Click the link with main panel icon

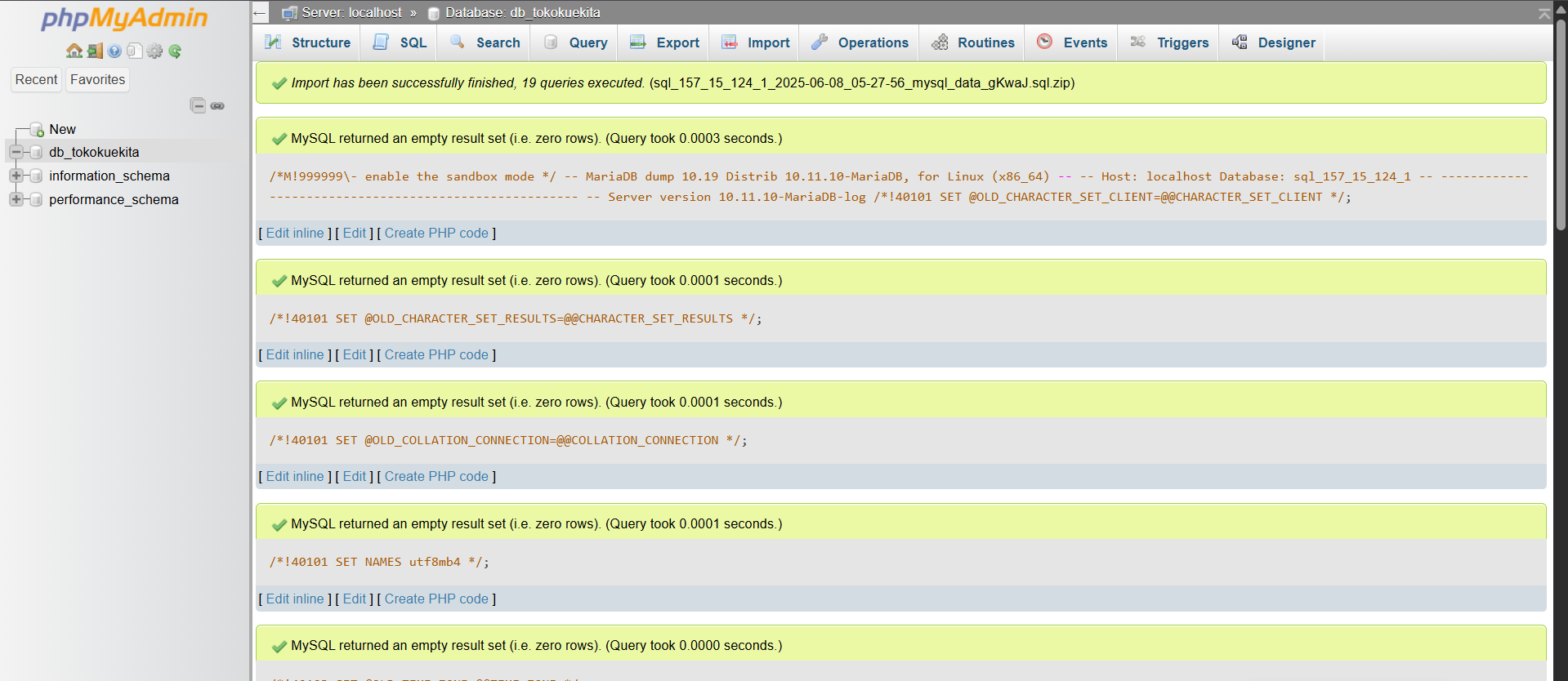(x=217, y=105)
